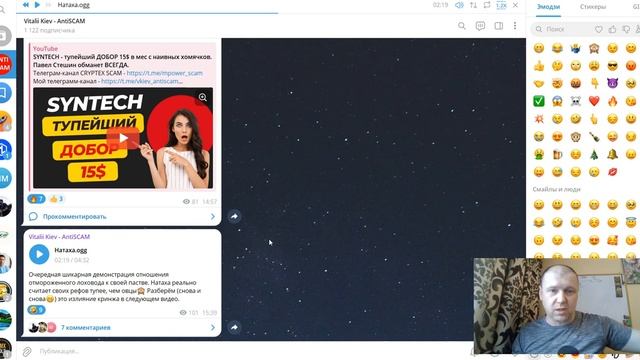Zoom the YouTube preview magnifier icon
The width and height of the screenshot is (640, 360).
202,97
